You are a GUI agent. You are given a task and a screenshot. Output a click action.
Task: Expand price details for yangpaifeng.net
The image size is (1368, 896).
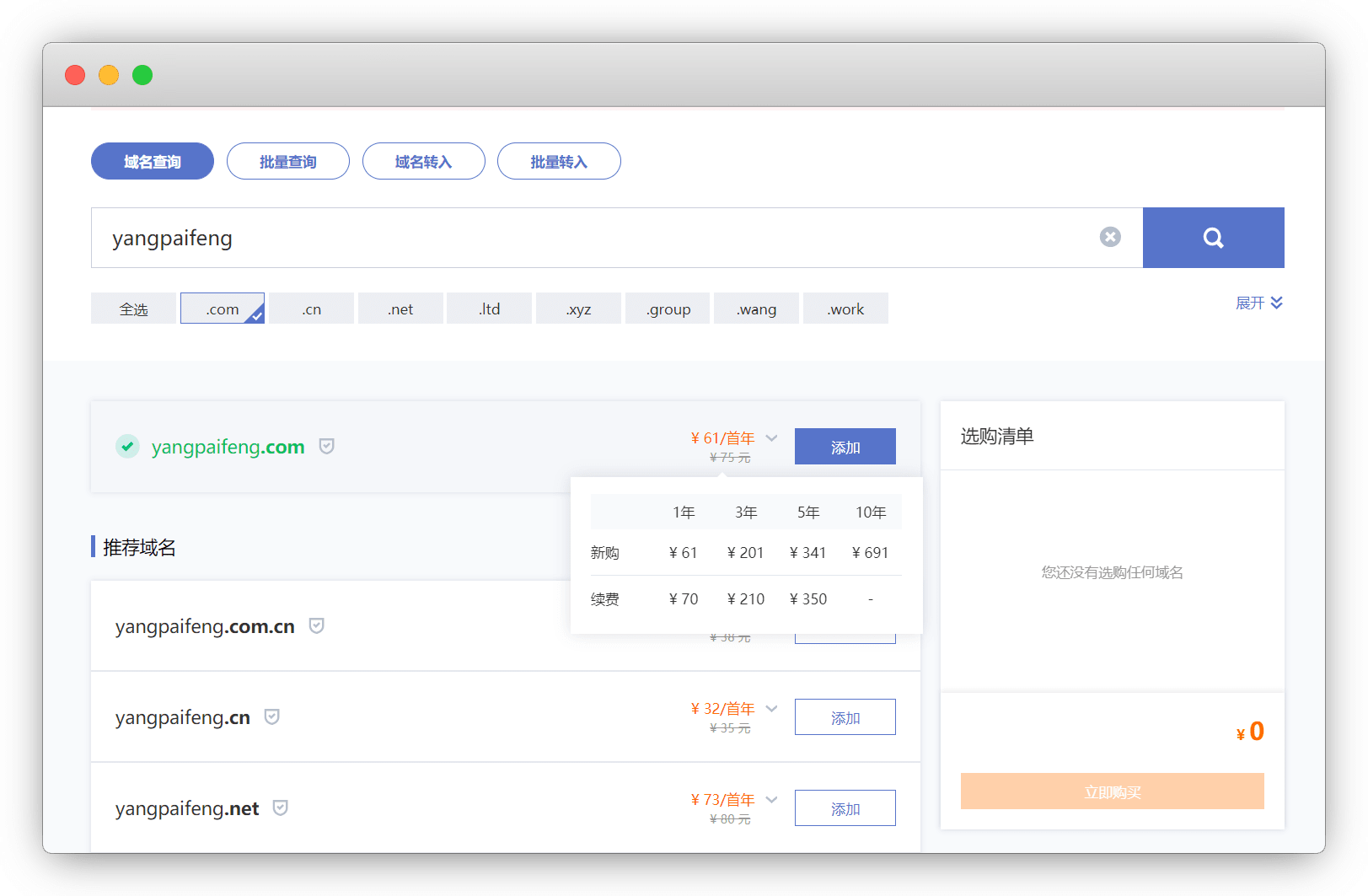coord(771,800)
